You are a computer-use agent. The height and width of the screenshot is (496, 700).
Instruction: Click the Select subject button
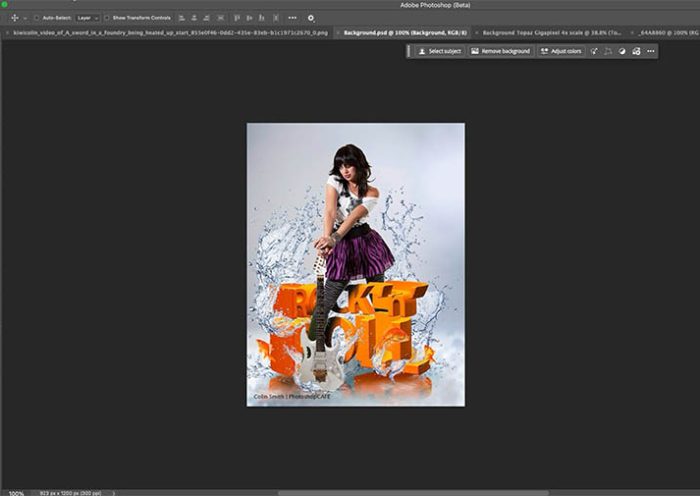439,51
